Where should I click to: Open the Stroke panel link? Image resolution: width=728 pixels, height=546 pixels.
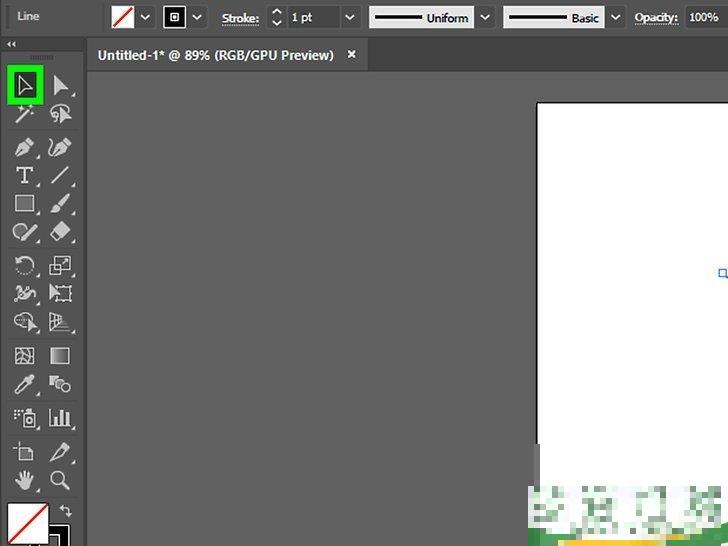coord(240,18)
